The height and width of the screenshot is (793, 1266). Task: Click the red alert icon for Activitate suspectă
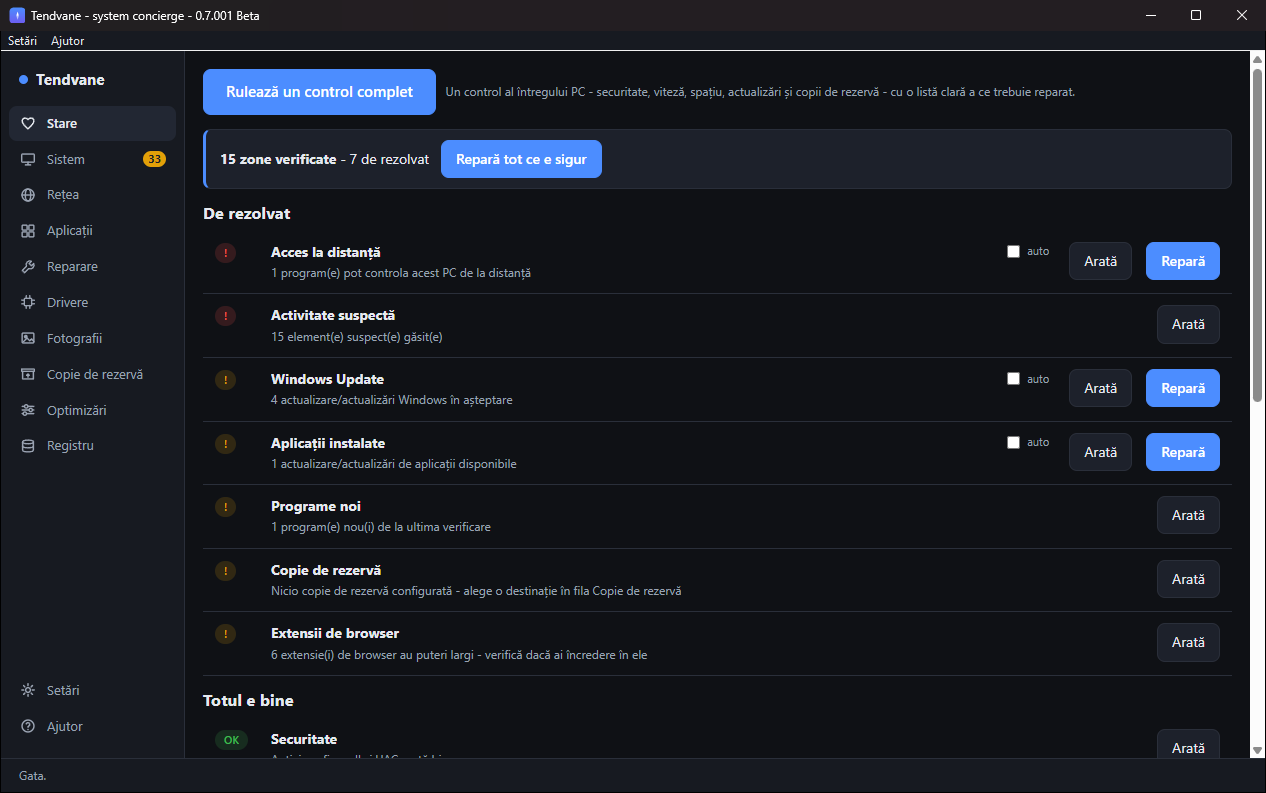tap(226, 316)
